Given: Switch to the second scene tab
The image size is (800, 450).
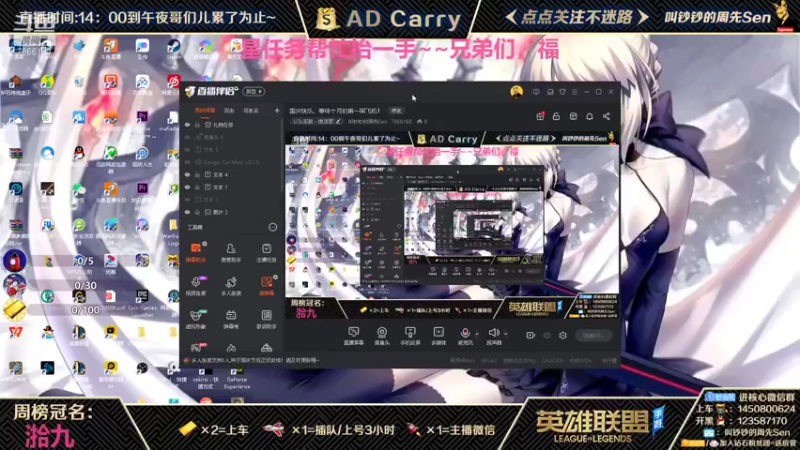Looking at the screenshot, I should 229,110.
